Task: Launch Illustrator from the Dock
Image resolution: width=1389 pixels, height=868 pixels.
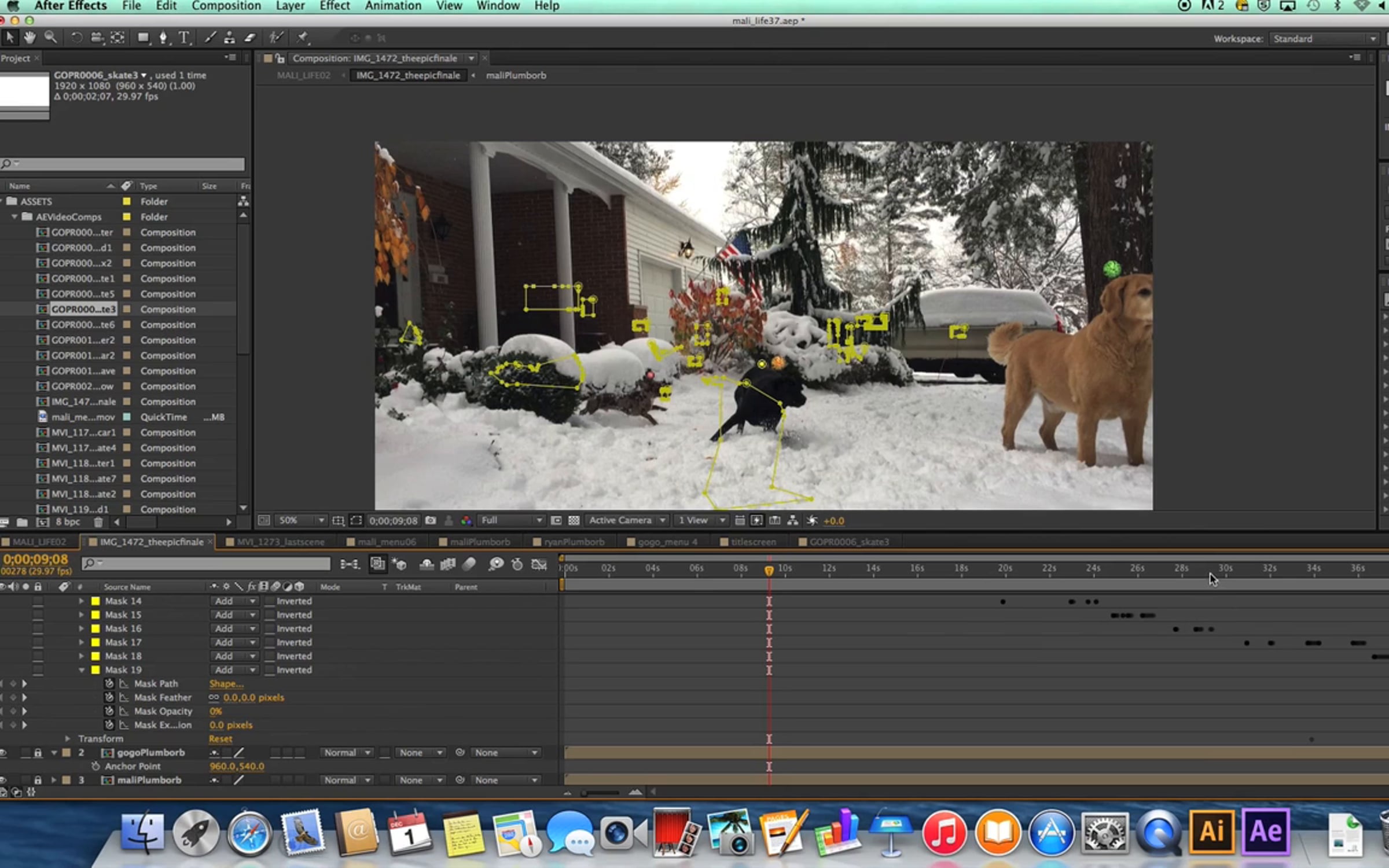Action: tap(1211, 832)
